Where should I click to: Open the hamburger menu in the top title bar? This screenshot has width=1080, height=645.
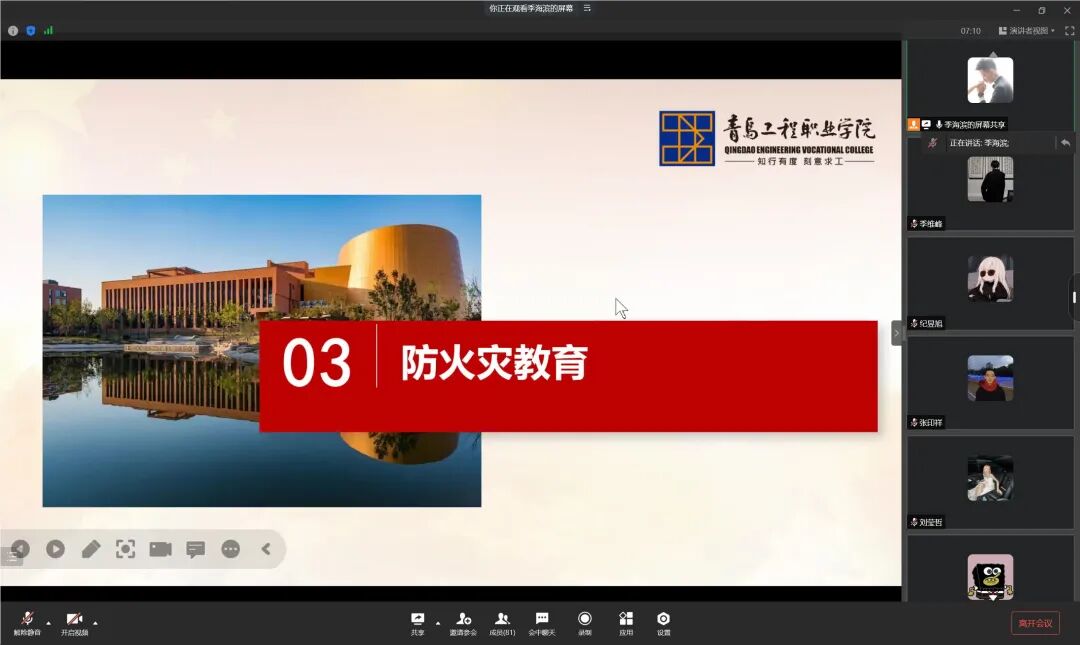tap(587, 8)
